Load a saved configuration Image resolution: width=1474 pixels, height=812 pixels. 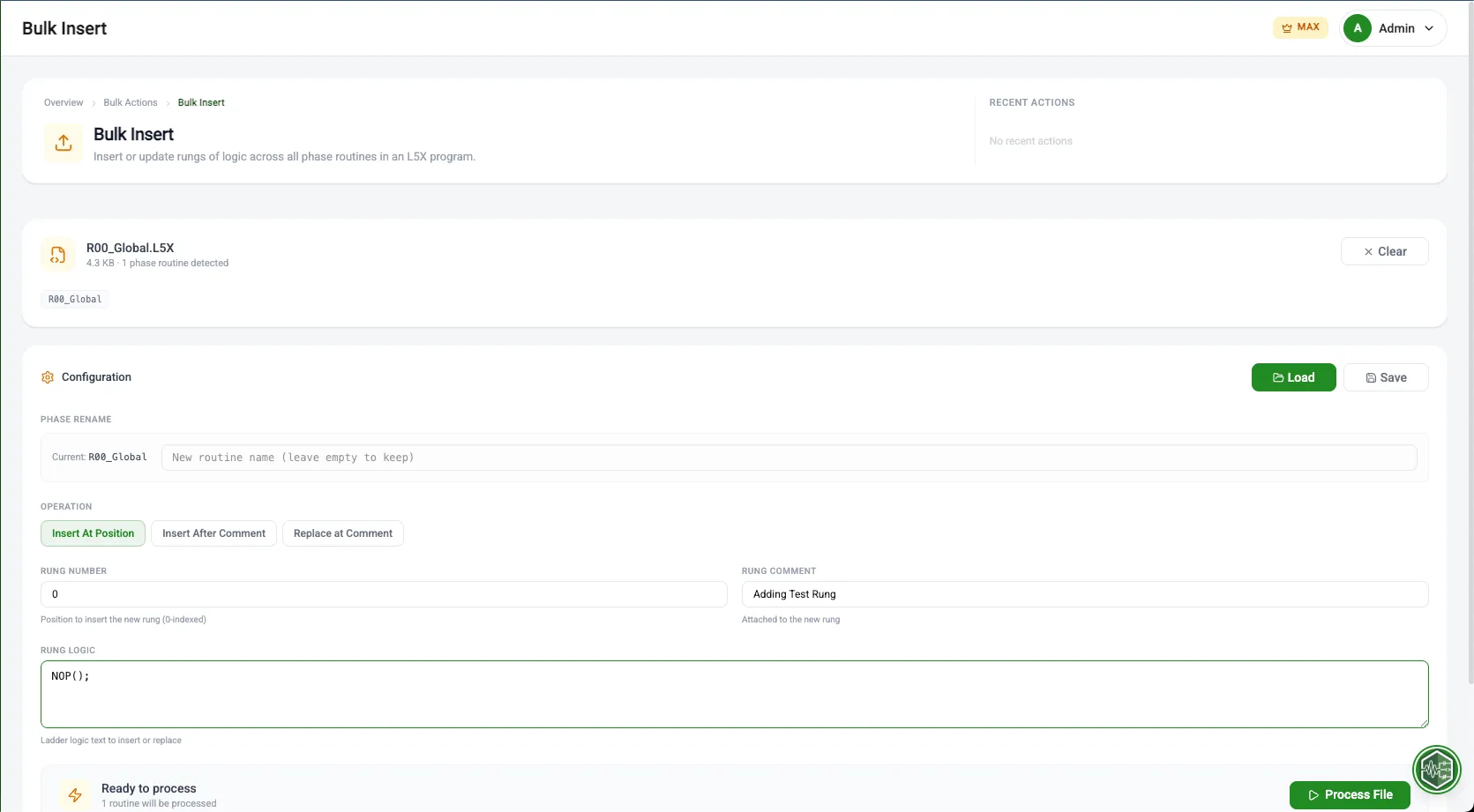[1293, 377]
